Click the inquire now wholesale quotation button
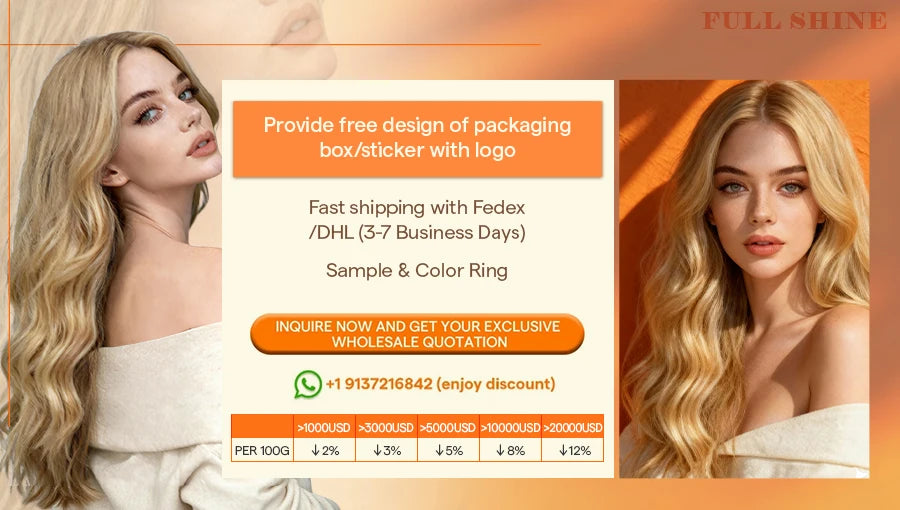 [417, 334]
